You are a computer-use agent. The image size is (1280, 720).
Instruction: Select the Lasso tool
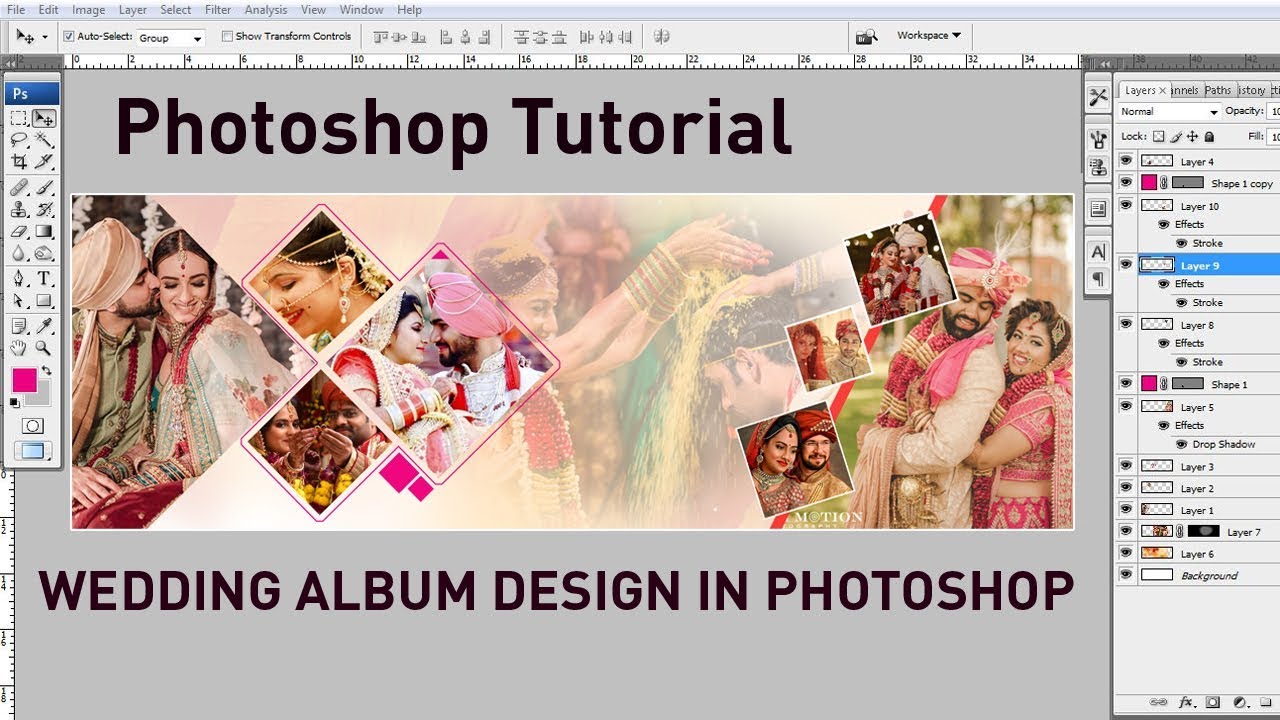[x=19, y=140]
